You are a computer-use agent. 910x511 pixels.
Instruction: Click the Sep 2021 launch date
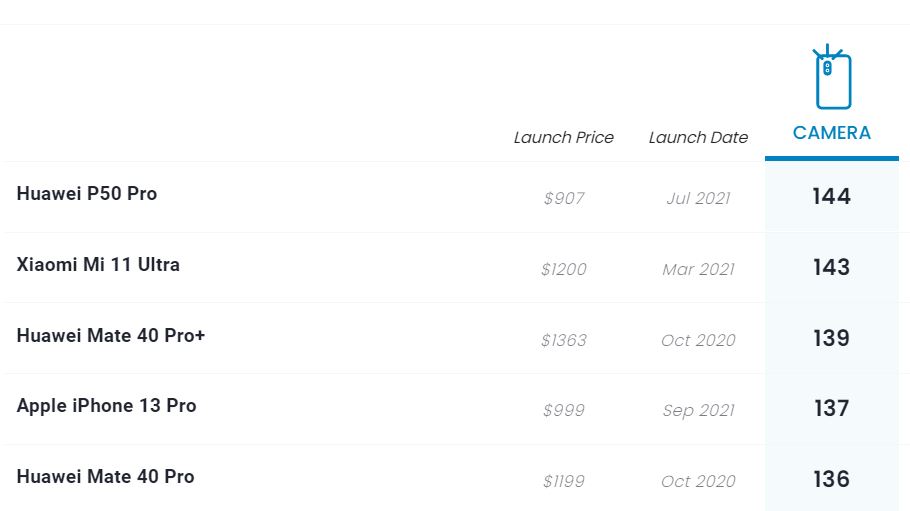(x=698, y=411)
